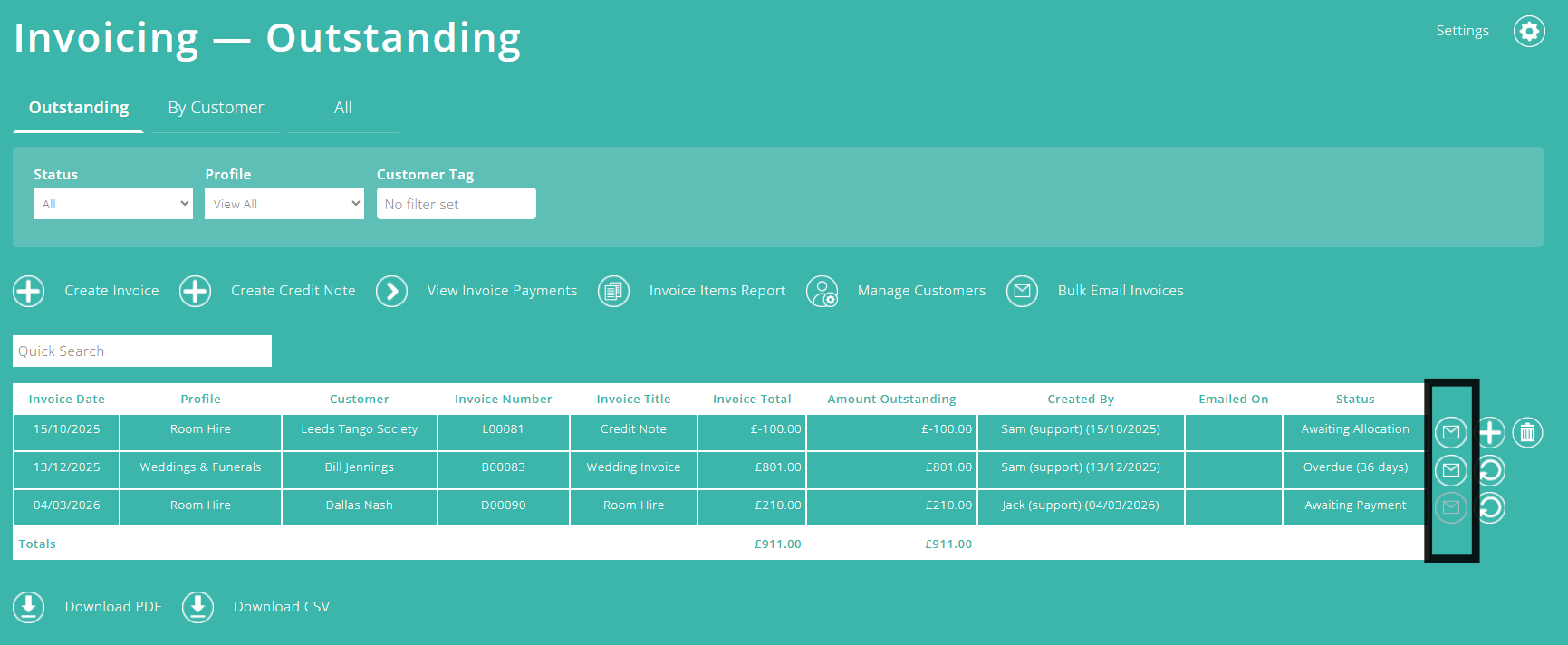Click the Customer Tag filter field

pyautogui.click(x=457, y=204)
